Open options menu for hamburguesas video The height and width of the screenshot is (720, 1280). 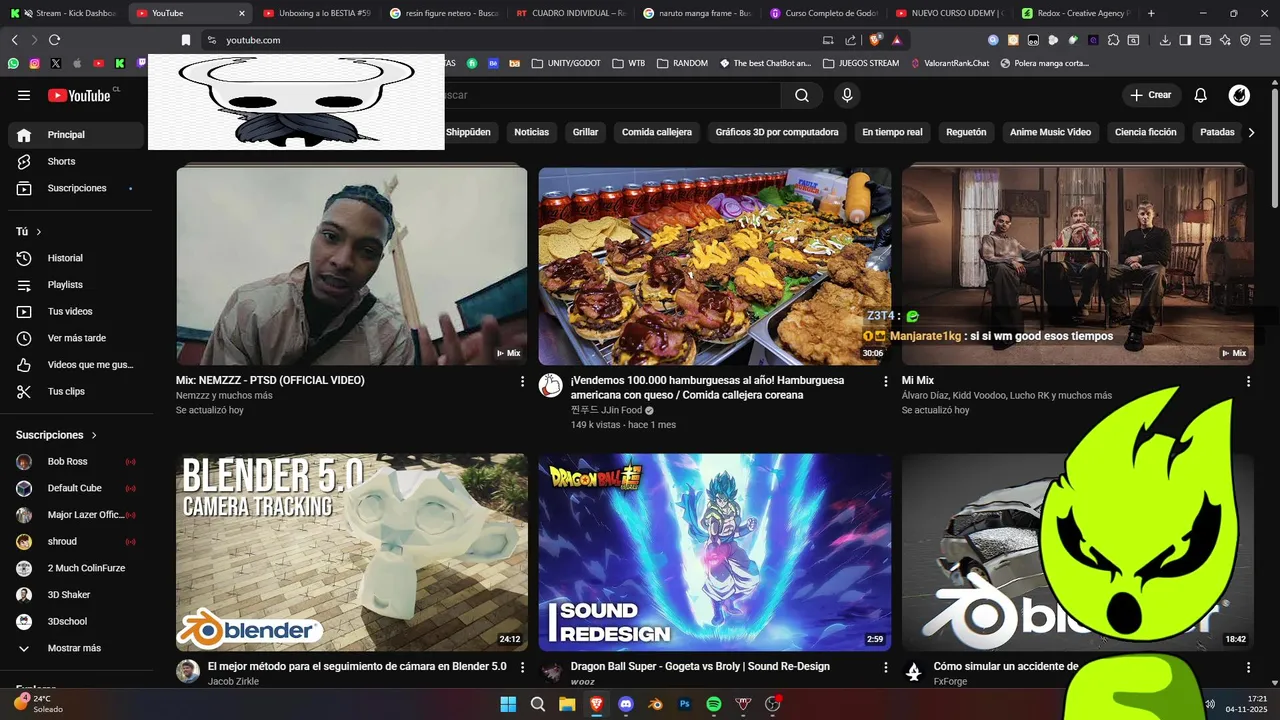point(885,381)
